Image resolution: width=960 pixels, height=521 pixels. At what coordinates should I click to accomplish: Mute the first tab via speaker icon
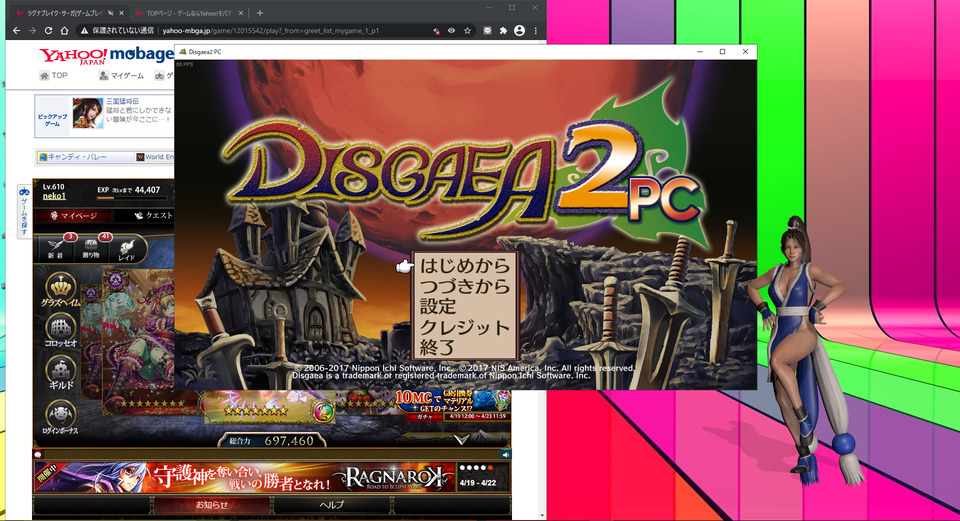[110, 13]
